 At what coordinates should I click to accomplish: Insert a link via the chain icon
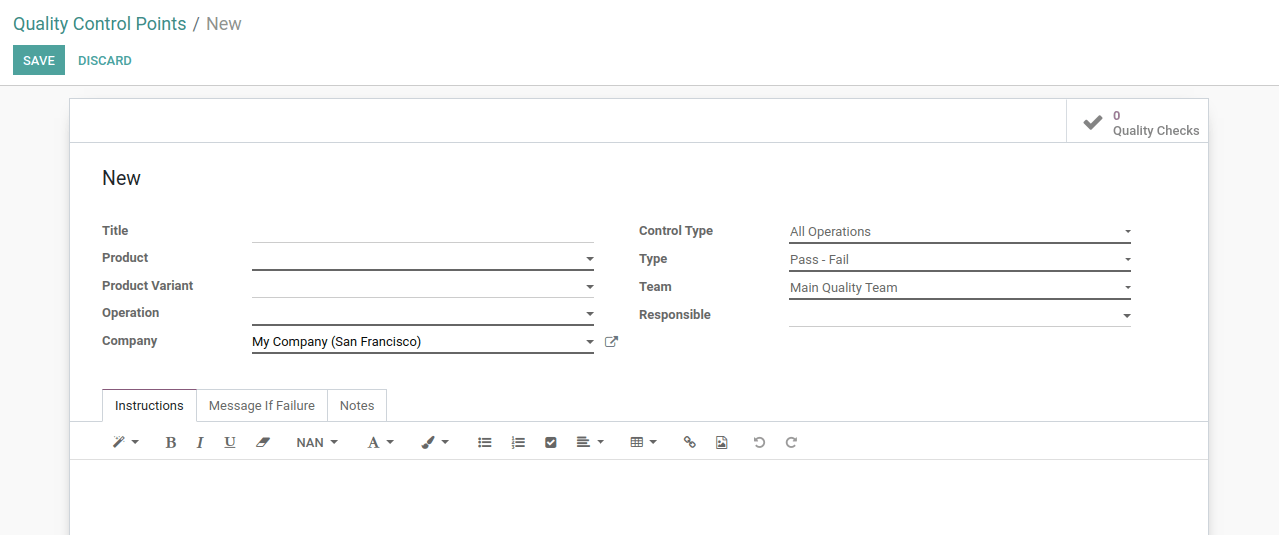point(689,442)
